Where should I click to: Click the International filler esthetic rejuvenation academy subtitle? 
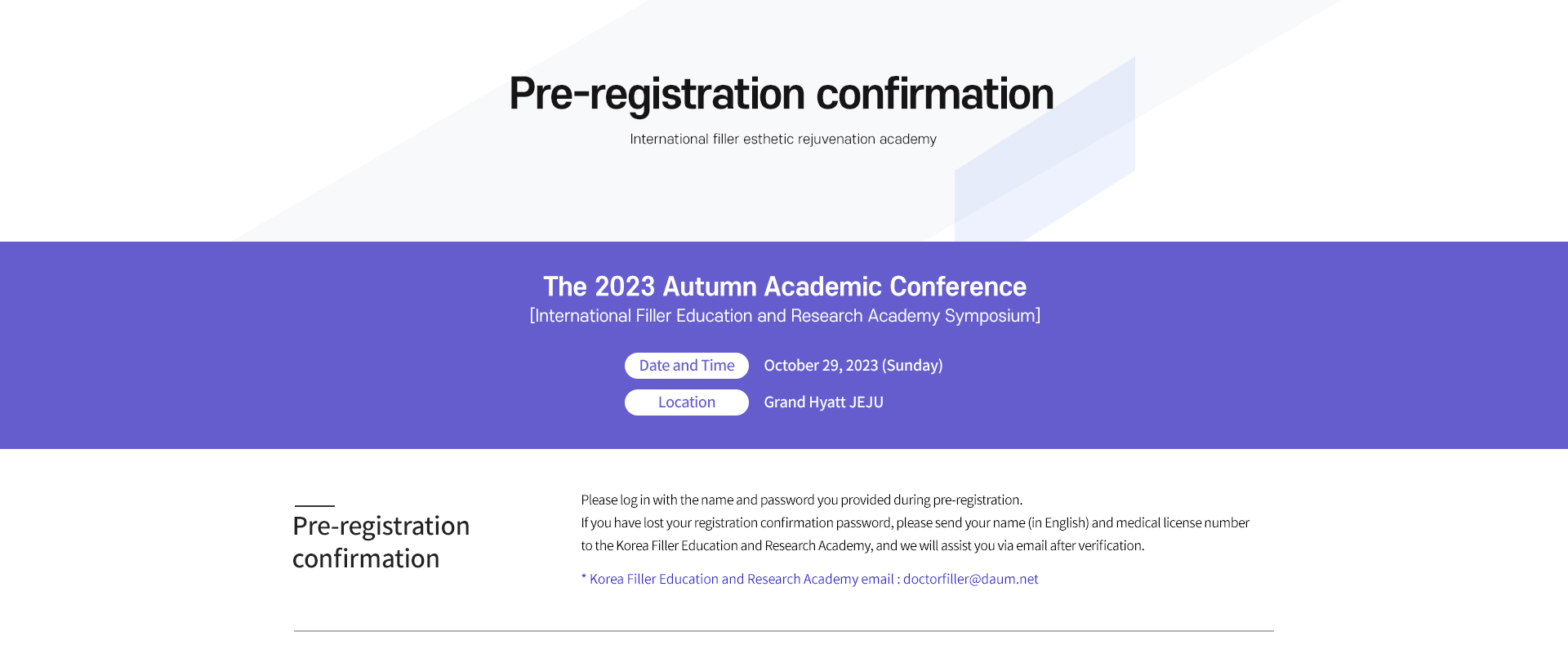(783, 140)
